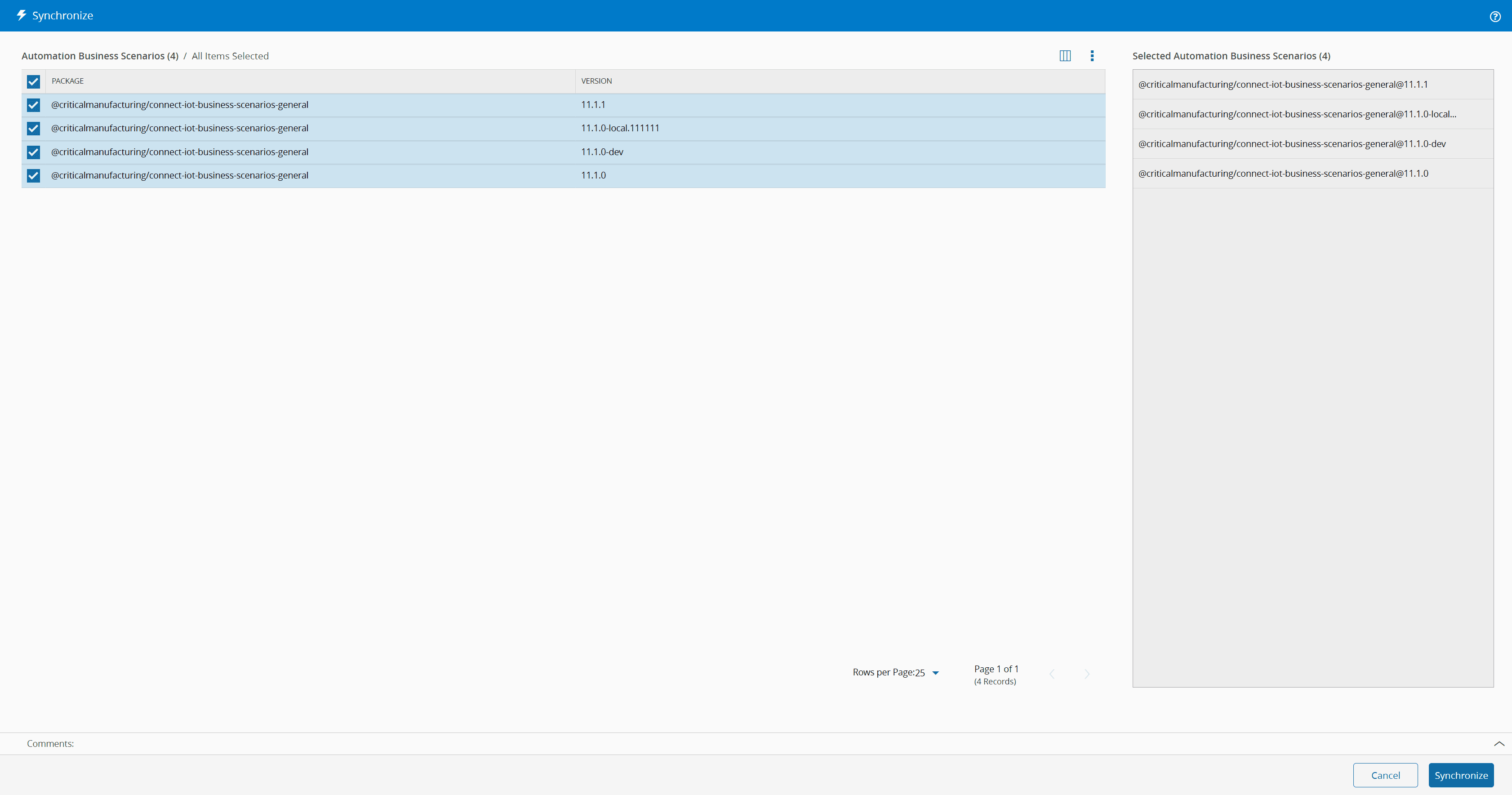Sort by the VERSION column header
The image size is (1512, 795).
596,81
